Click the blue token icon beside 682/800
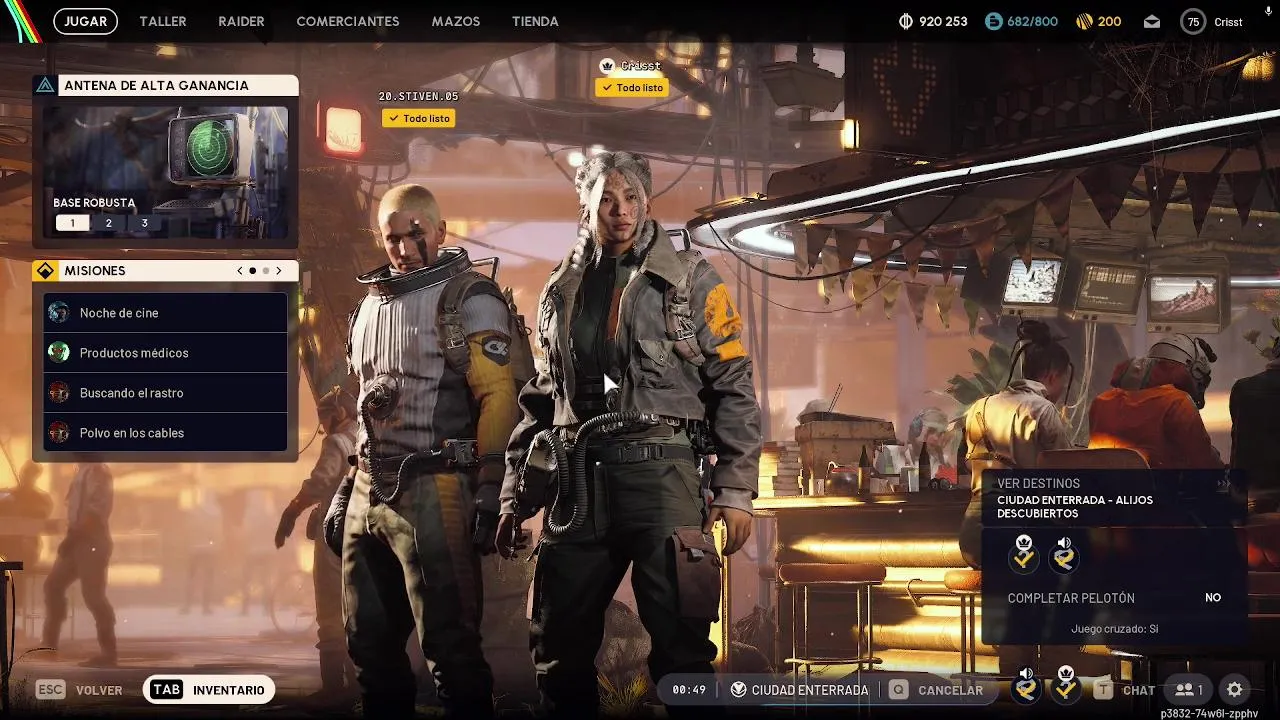Screen dimensions: 1280x720 click(993, 21)
